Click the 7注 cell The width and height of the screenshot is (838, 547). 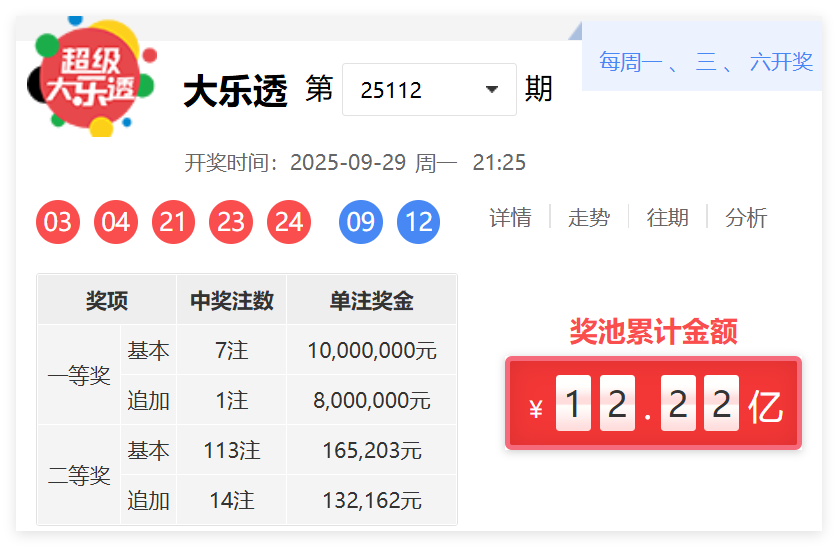tap(232, 350)
